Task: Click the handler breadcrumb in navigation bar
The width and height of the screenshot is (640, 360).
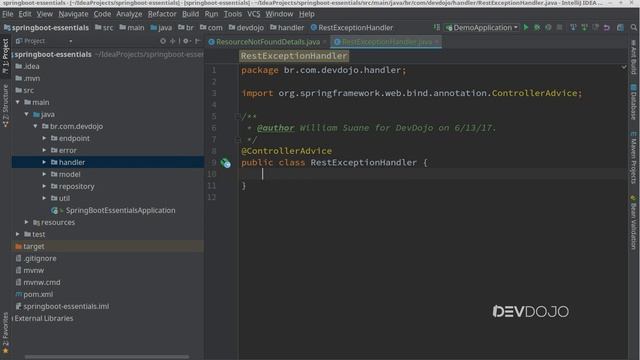Action: tap(287, 28)
